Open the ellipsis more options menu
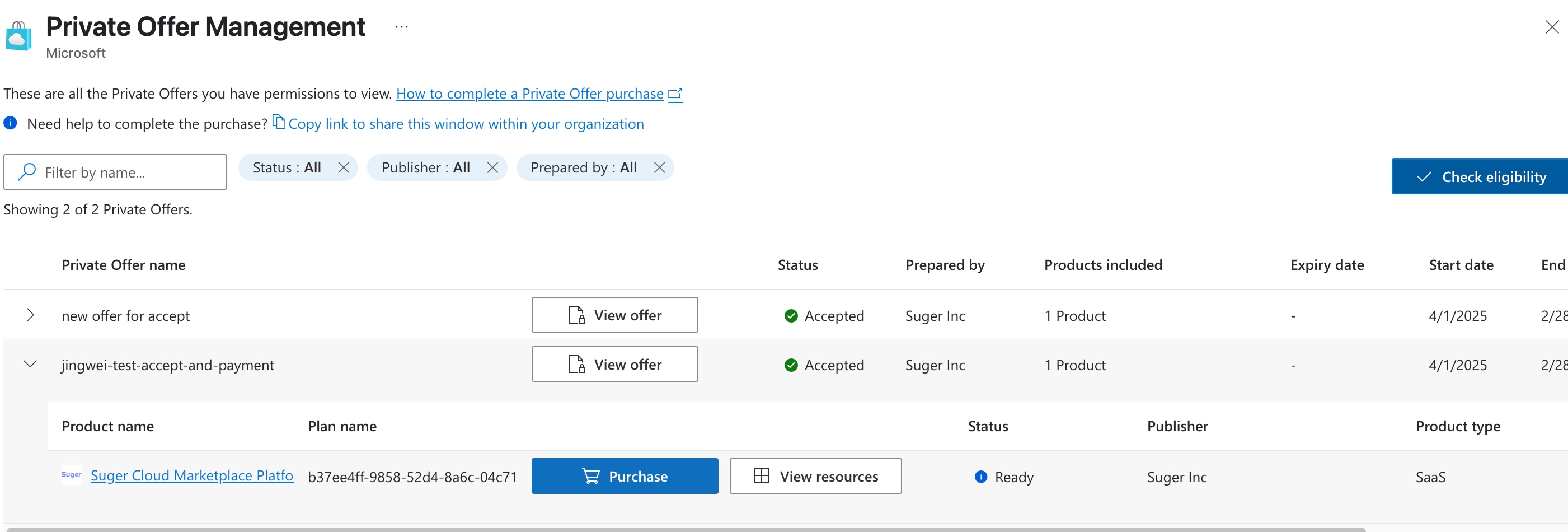The image size is (1568, 532). tap(401, 27)
